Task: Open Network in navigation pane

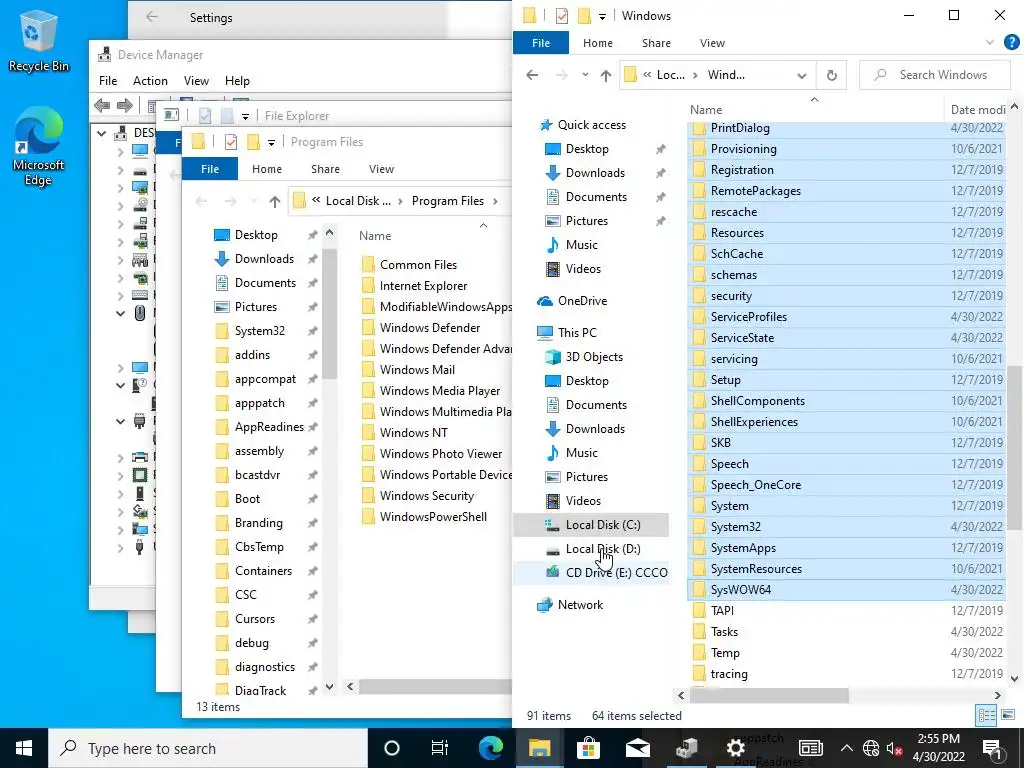Action: point(580,605)
